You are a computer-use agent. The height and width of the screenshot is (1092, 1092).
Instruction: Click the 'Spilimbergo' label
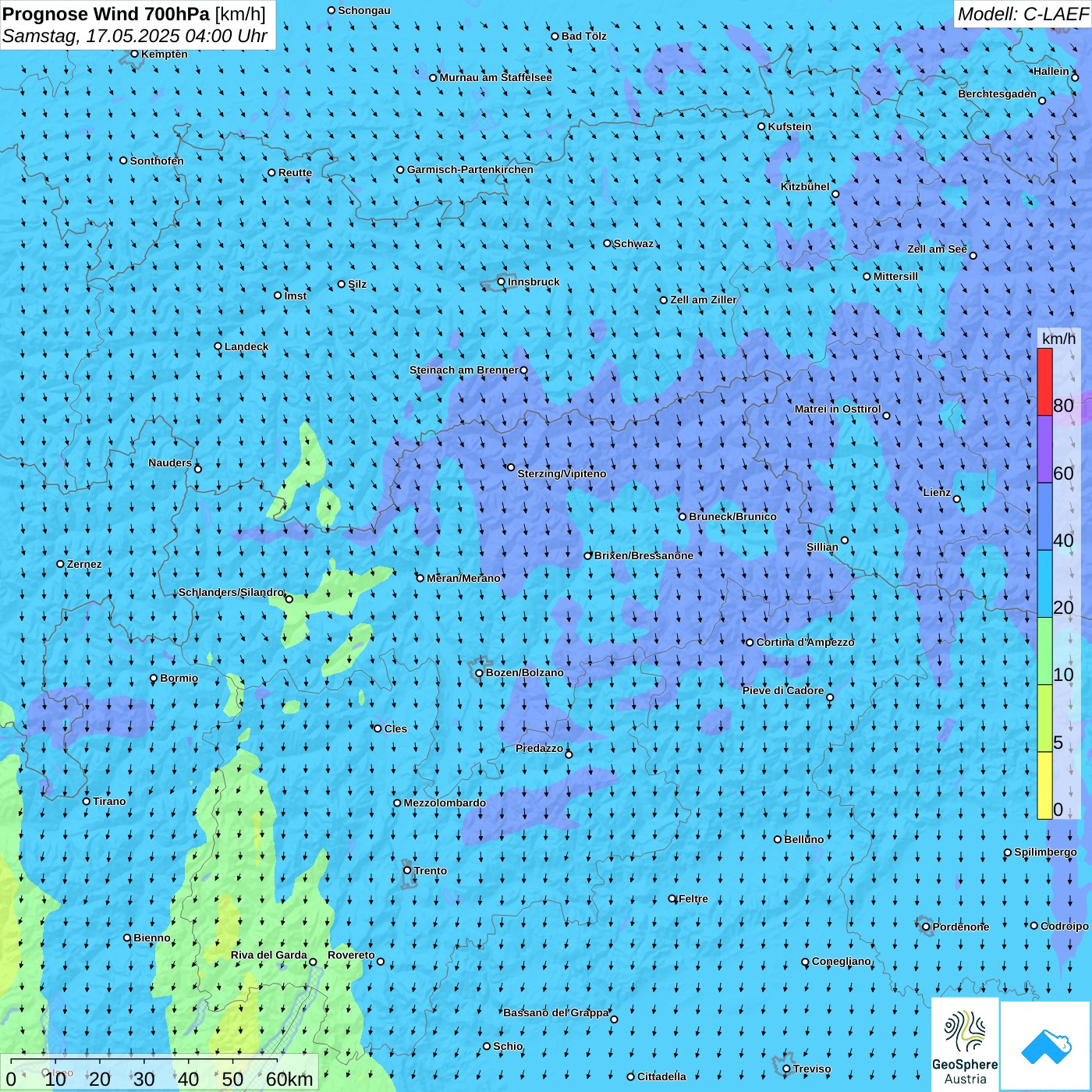pos(1045,852)
